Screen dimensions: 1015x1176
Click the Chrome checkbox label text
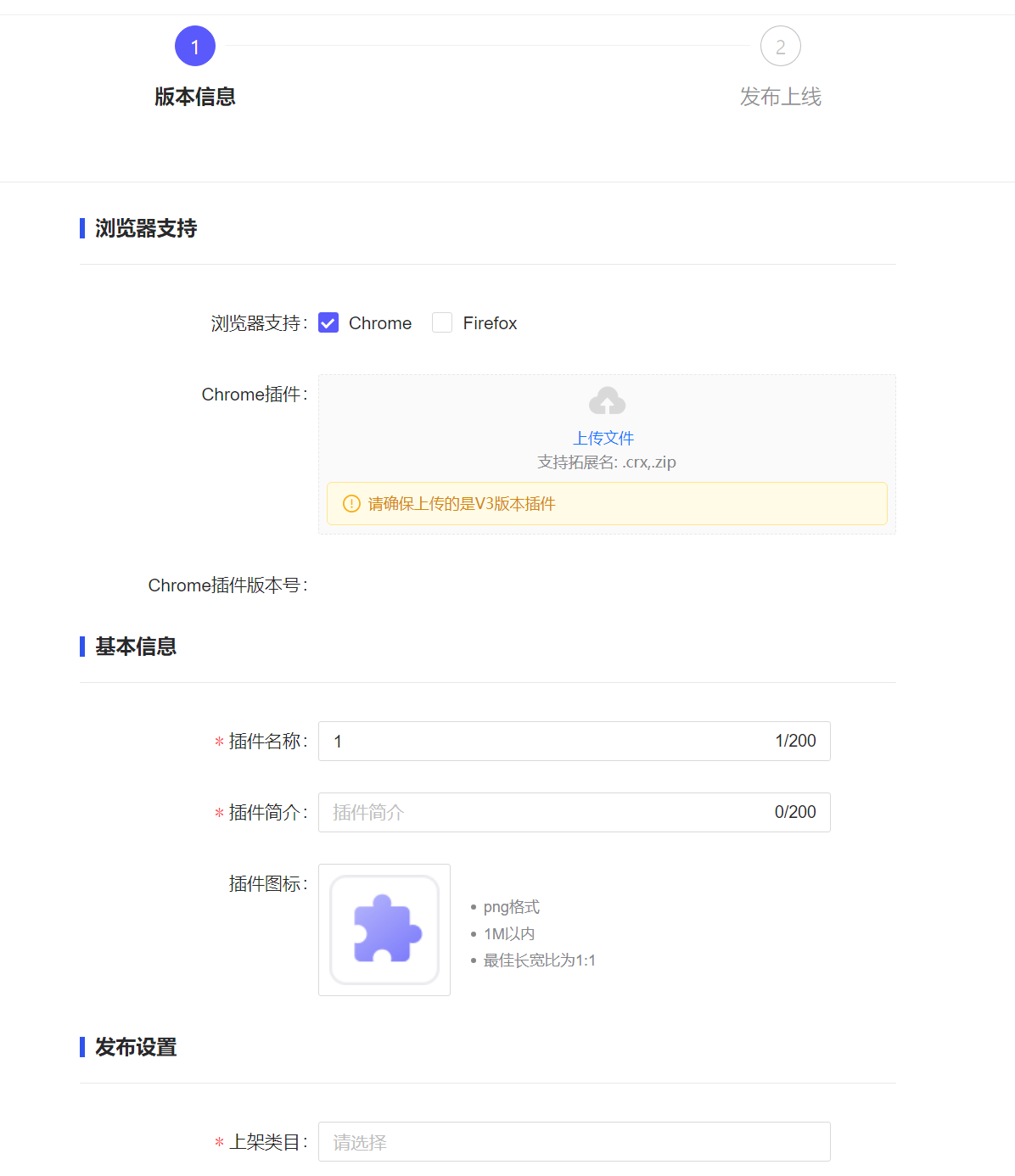380,323
